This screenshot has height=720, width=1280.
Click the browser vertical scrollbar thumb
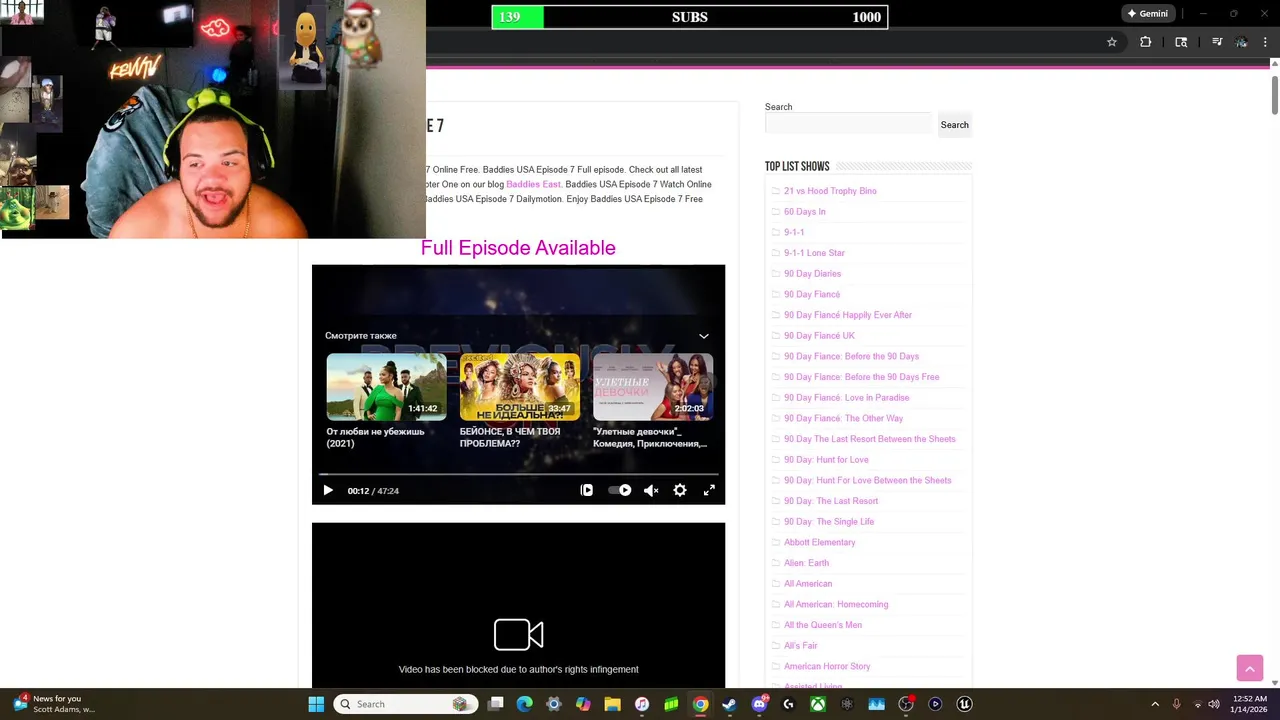pyautogui.click(x=1274, y=93)
